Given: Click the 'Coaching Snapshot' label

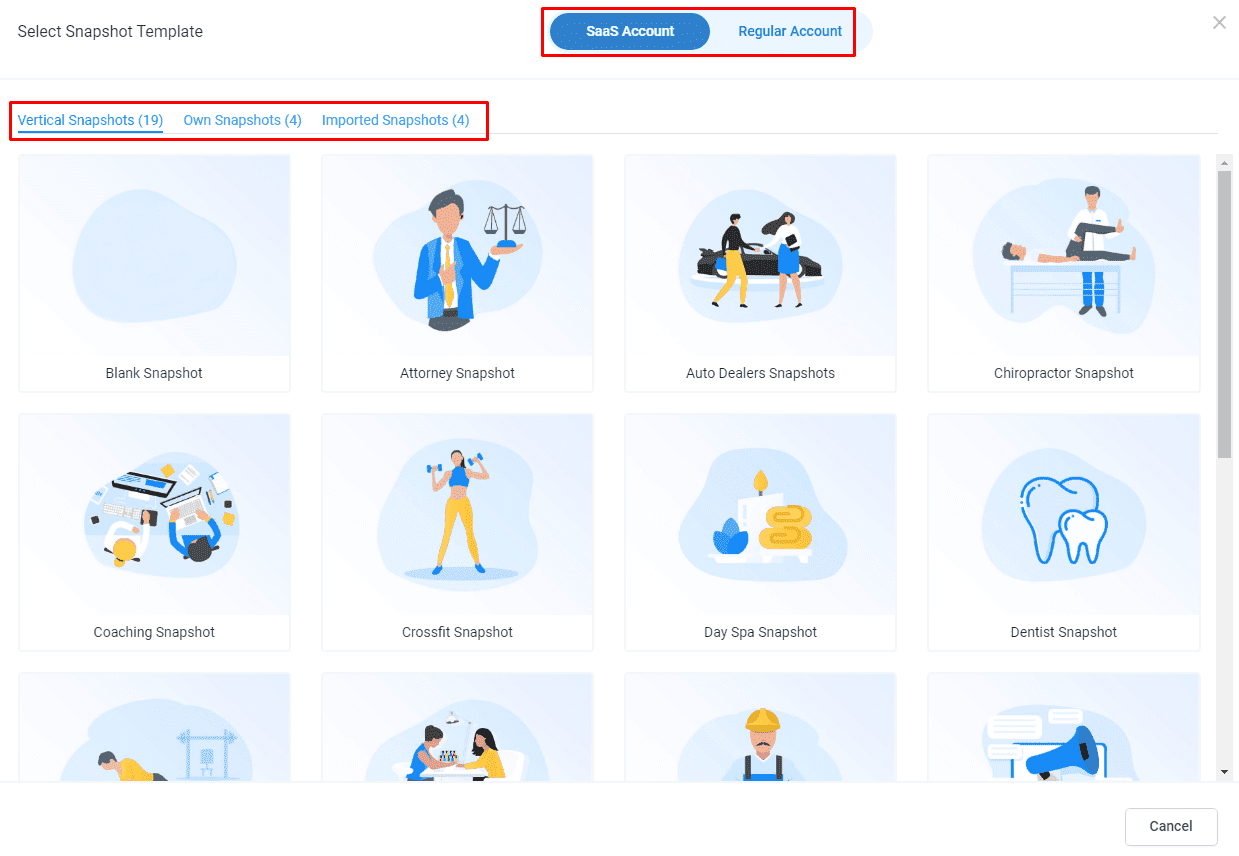Looking at the screenshot, I should [x=154, y=632].
